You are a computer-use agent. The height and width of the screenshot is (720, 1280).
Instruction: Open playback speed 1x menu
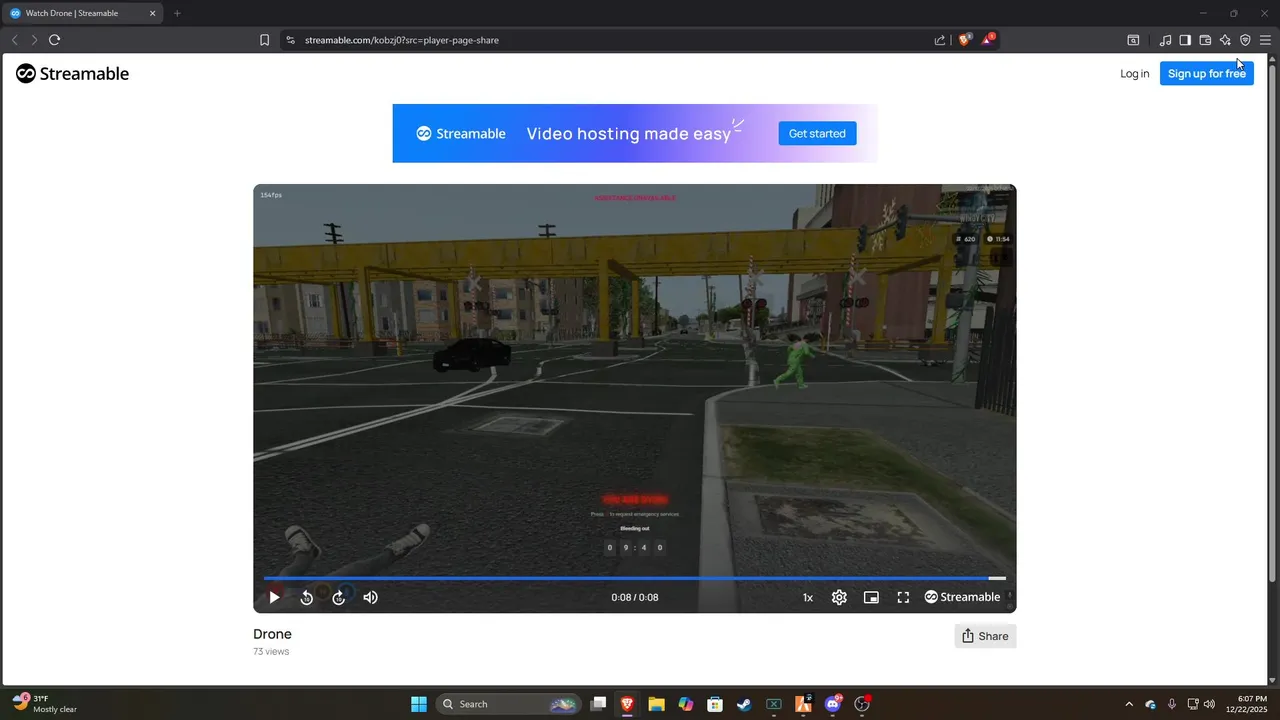(x=808, y=597)
